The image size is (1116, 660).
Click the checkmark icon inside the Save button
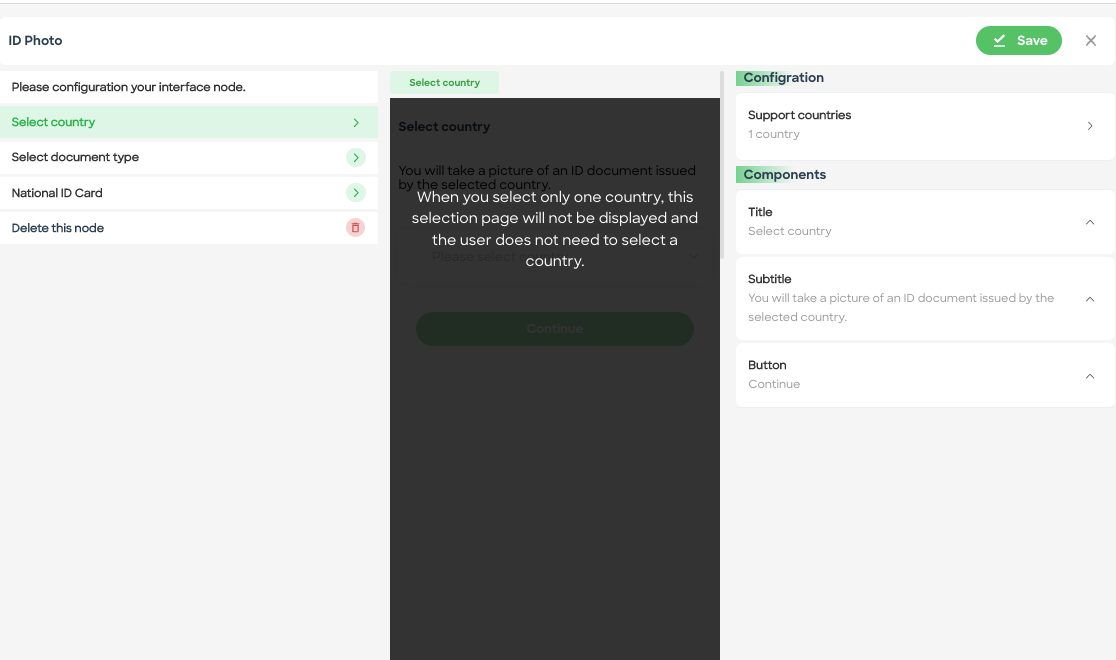pos(1000,40)
